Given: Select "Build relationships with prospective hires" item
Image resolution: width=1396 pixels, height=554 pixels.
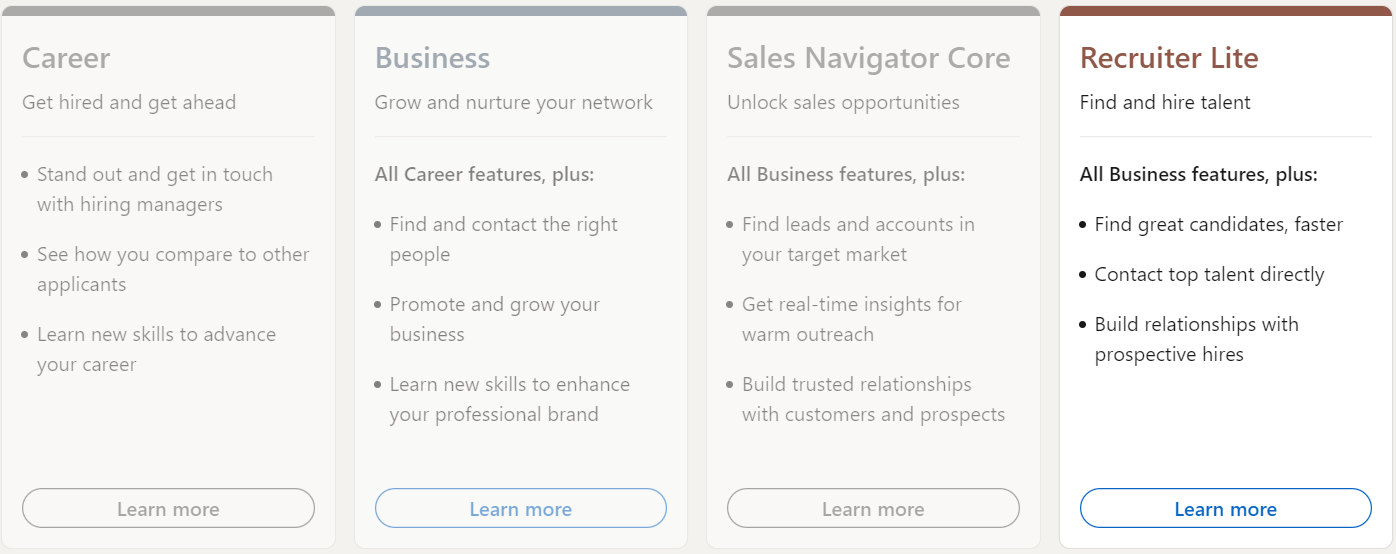Looking at the screenshot, I should (x=1196, y=339).
